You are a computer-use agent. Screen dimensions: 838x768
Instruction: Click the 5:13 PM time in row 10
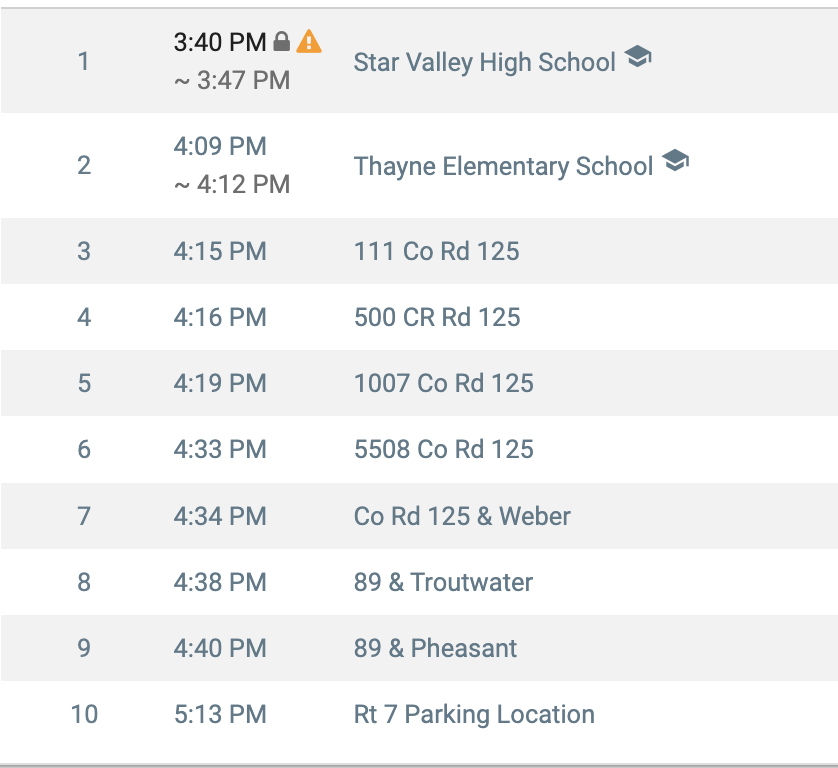tap(220, 715)
